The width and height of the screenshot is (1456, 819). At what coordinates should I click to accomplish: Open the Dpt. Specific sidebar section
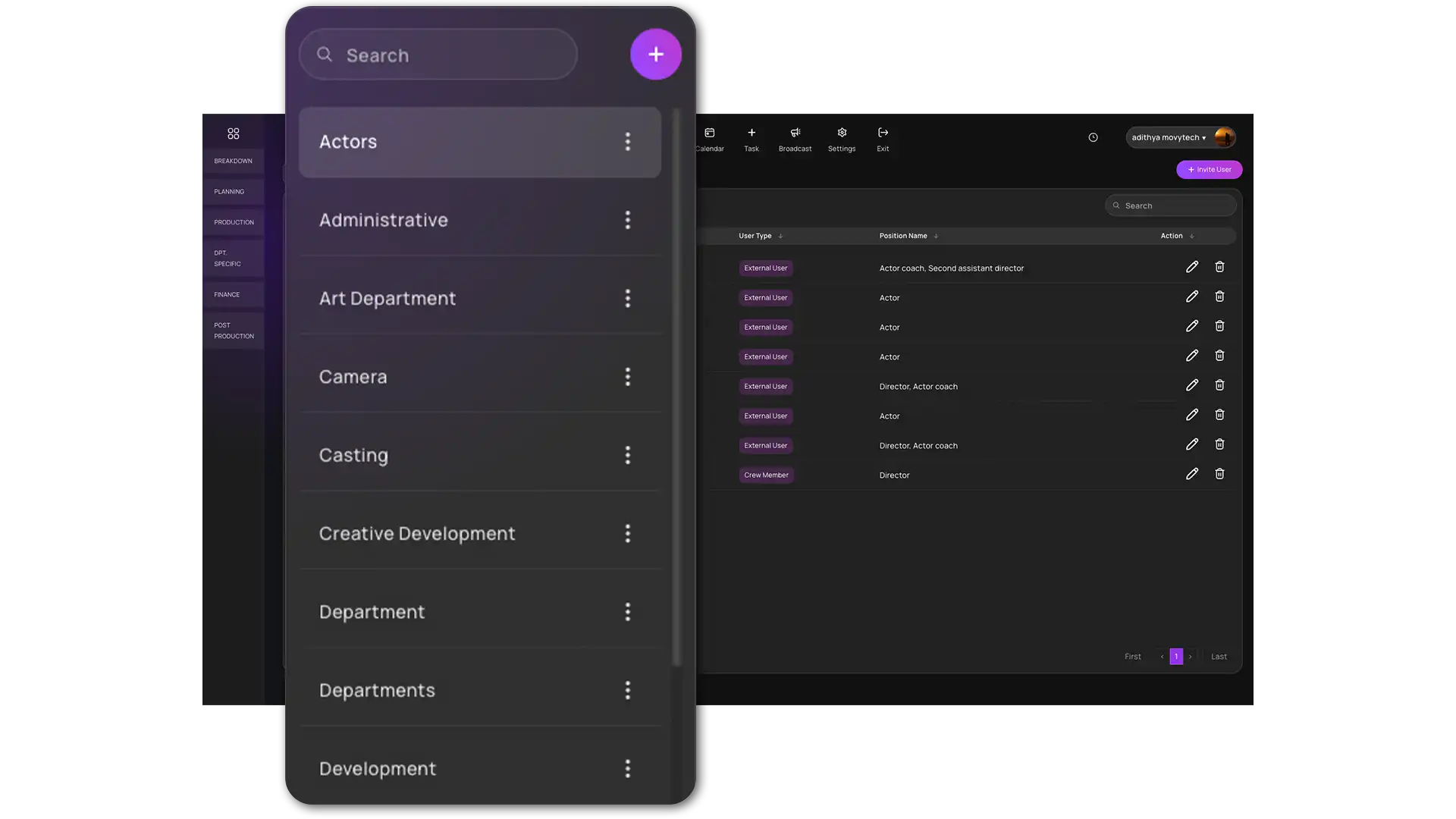click(234, 259)
